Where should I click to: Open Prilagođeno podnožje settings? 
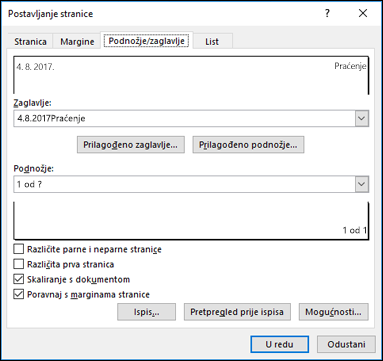tap(248, 145)
